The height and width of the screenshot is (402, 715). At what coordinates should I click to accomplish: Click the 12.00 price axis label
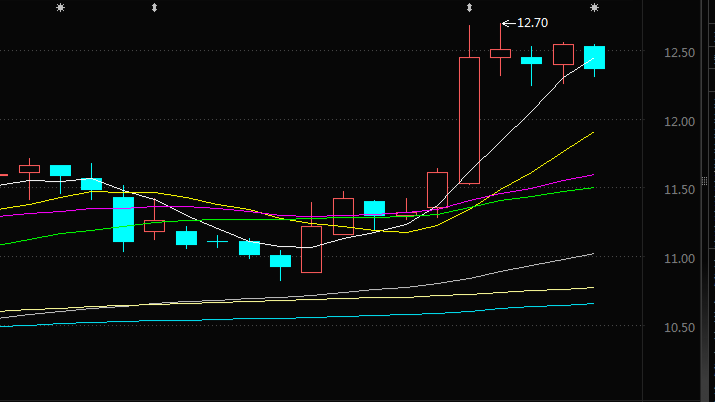(679, 122)
